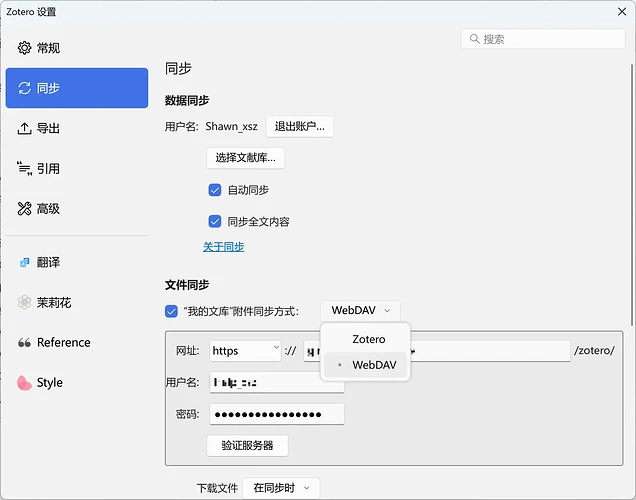Image resolution: width=636 pixels, height=500 pixels.
Task: Choose WebDAV from the sync method list
Action: pos(365,365)
